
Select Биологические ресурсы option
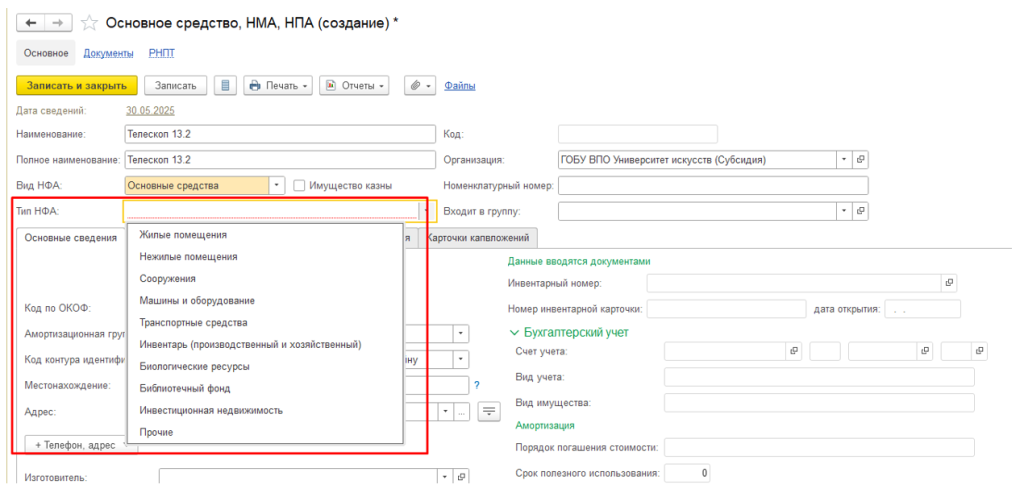264,367
